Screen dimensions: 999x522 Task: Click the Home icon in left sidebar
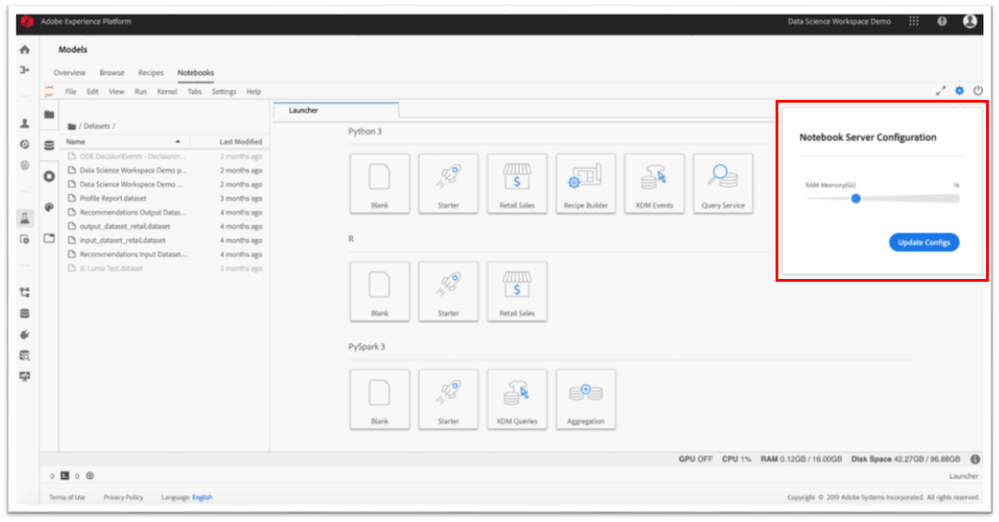tap(25, 50)
